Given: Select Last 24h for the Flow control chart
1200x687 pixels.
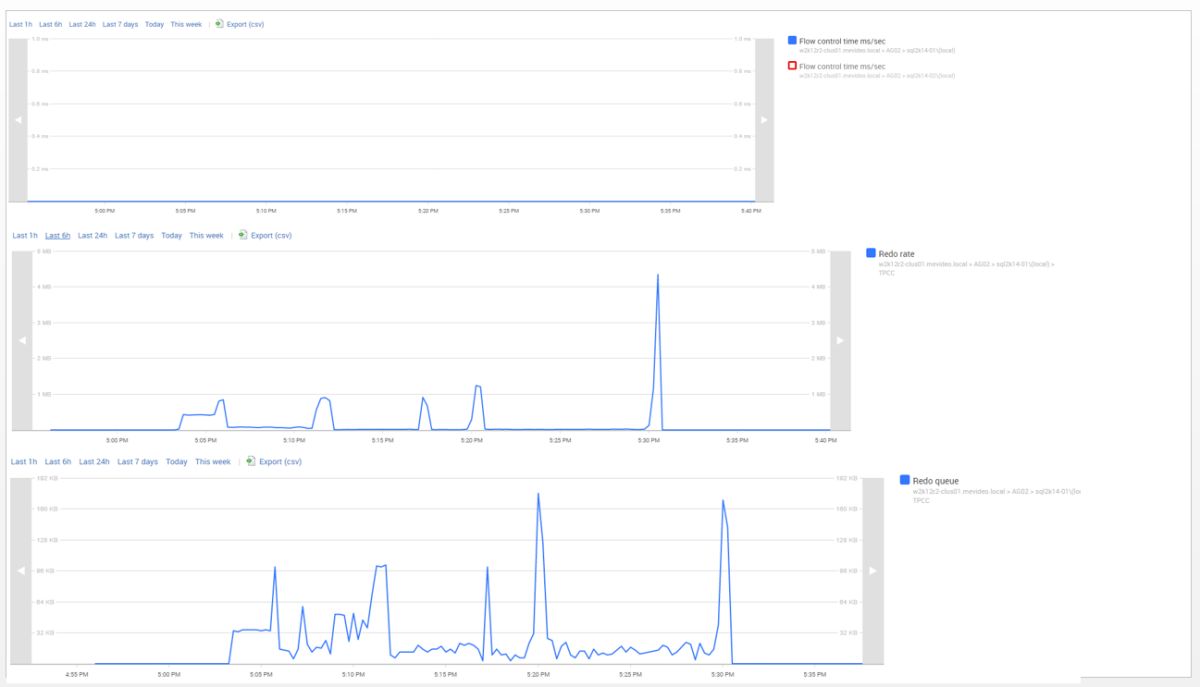Looking at the screenshot, I should (82, 24).
